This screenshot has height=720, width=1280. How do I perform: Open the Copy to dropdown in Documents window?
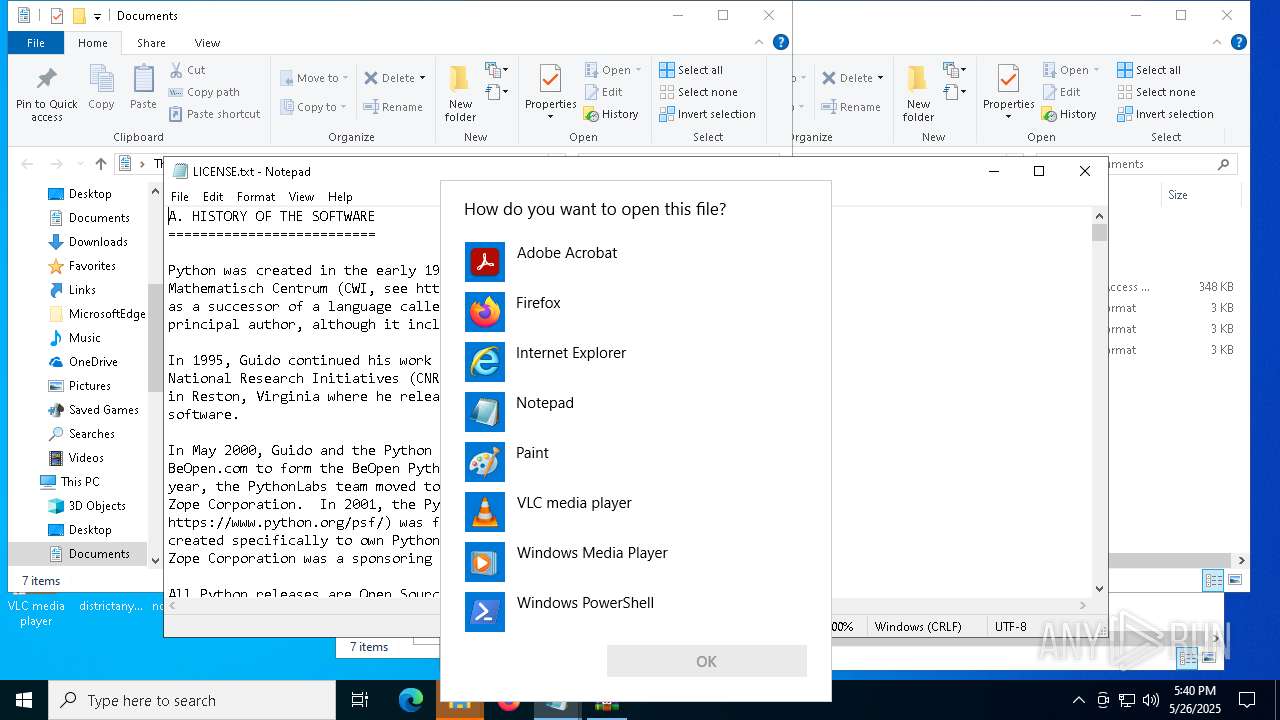313,107
